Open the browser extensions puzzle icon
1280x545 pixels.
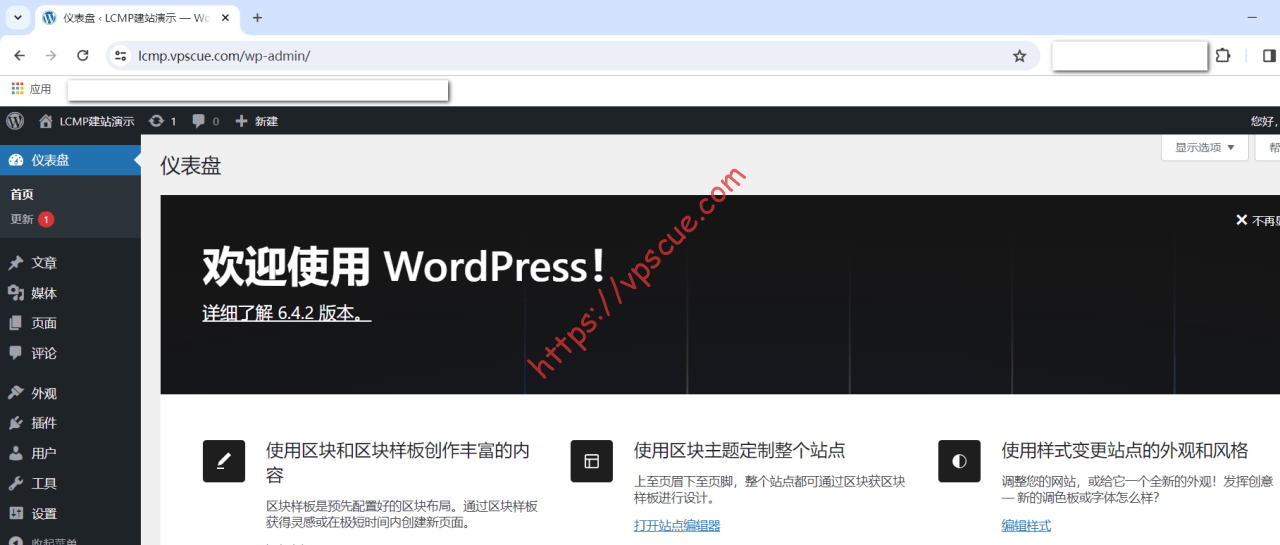(x=1223, y=56)
